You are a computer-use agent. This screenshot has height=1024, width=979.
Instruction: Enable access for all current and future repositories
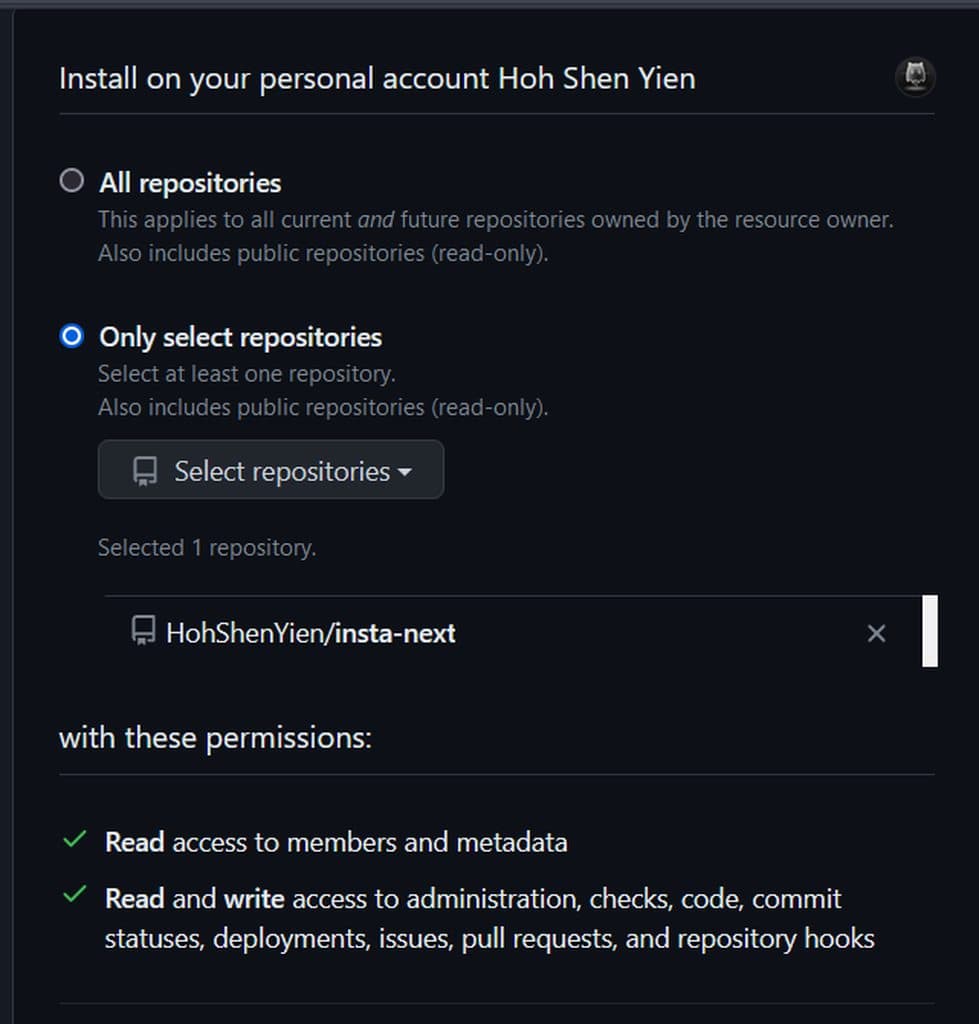coord(71,180)
